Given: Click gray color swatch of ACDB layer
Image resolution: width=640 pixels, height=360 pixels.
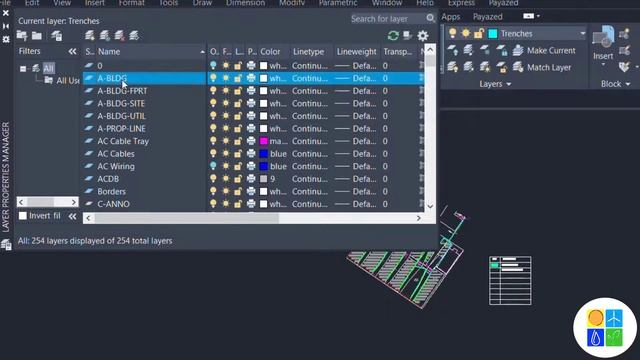Looking at the screenshot, I should click(x=264, y=179).
